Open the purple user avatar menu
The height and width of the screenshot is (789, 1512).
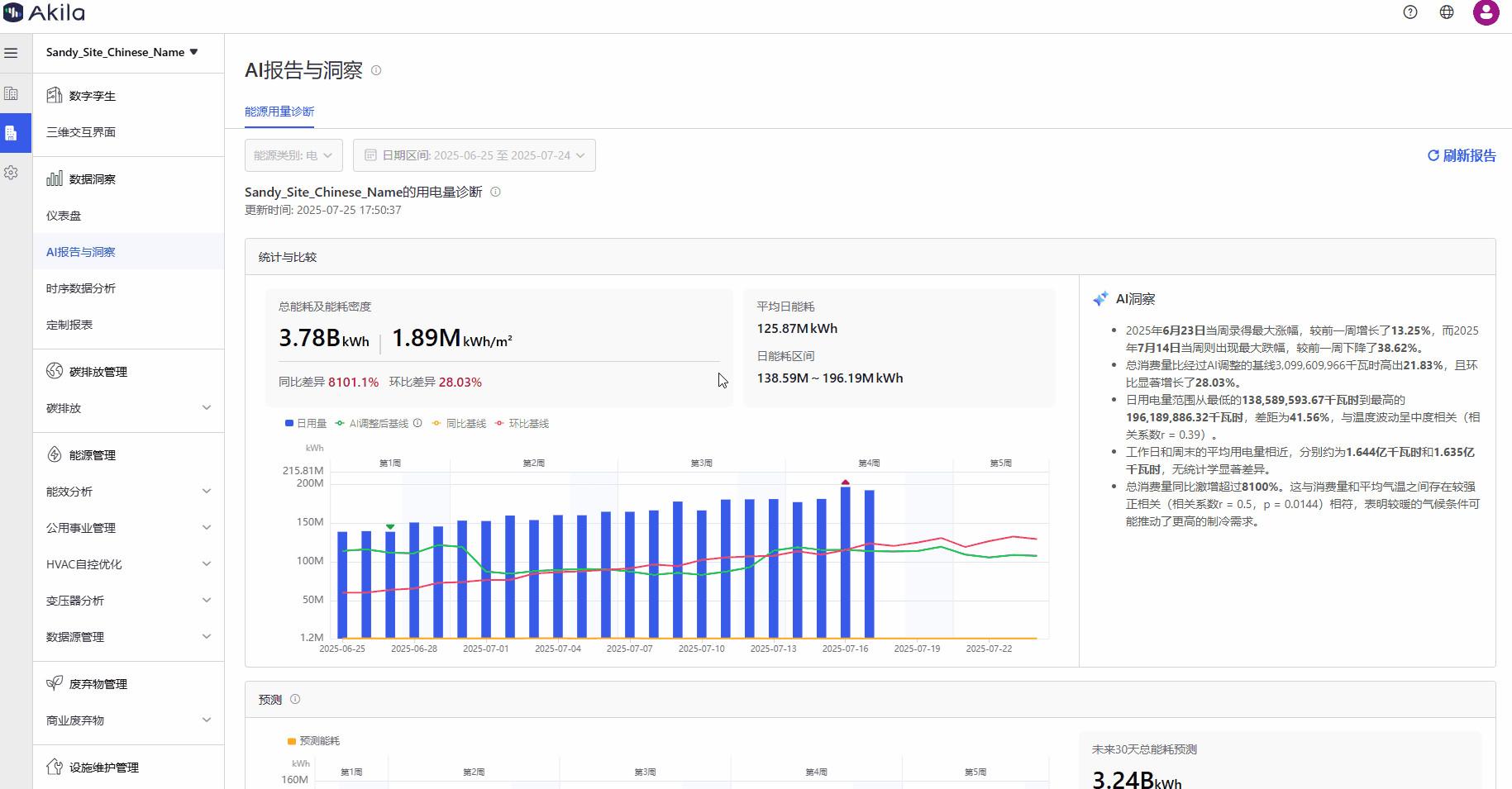[1486, 12]
